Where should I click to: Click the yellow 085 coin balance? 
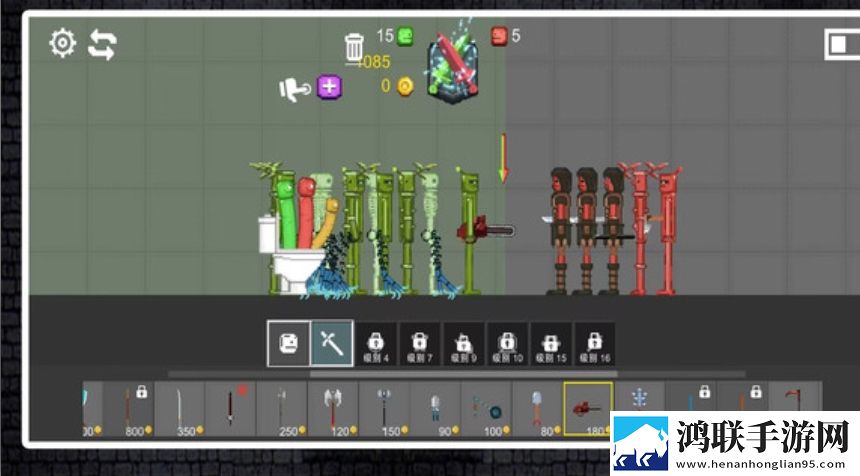pyautogui.click(x=373, y=62)
